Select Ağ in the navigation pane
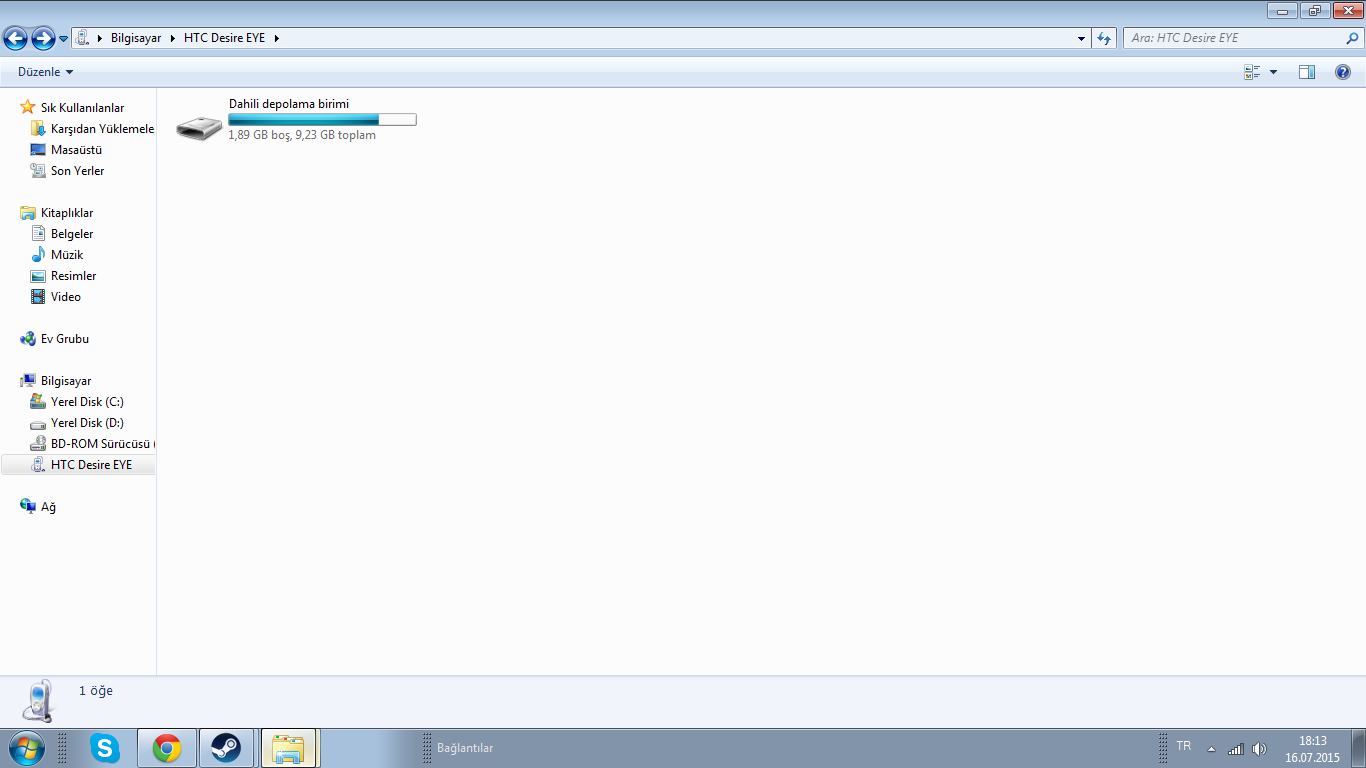The height and width of the screenshot is (768, 1366). [48, 507]
